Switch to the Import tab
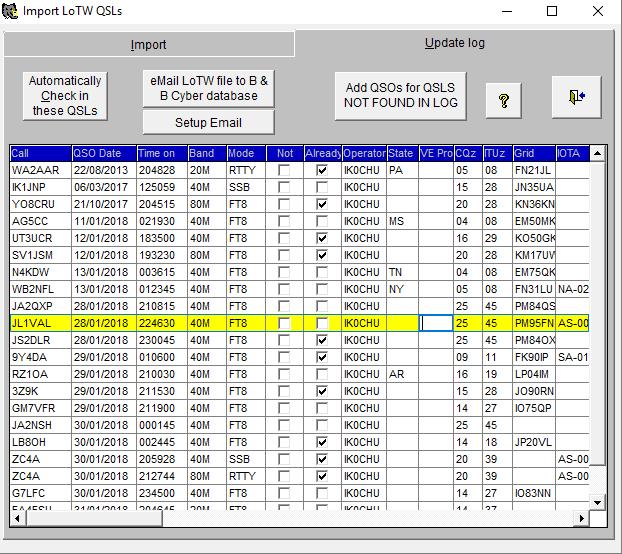 (x=148, y=44)
